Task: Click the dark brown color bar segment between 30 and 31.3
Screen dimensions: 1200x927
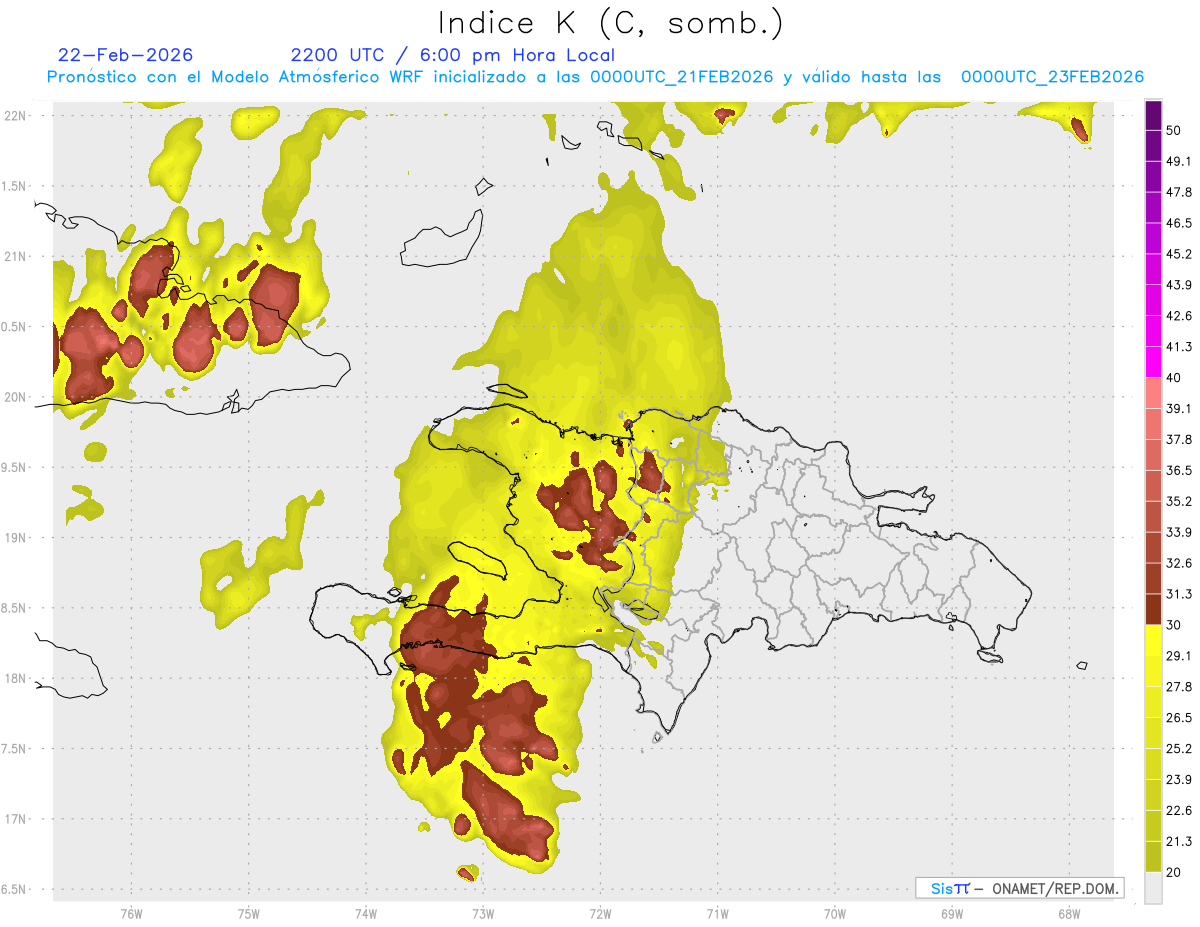Action: [x=1154, y=609]
